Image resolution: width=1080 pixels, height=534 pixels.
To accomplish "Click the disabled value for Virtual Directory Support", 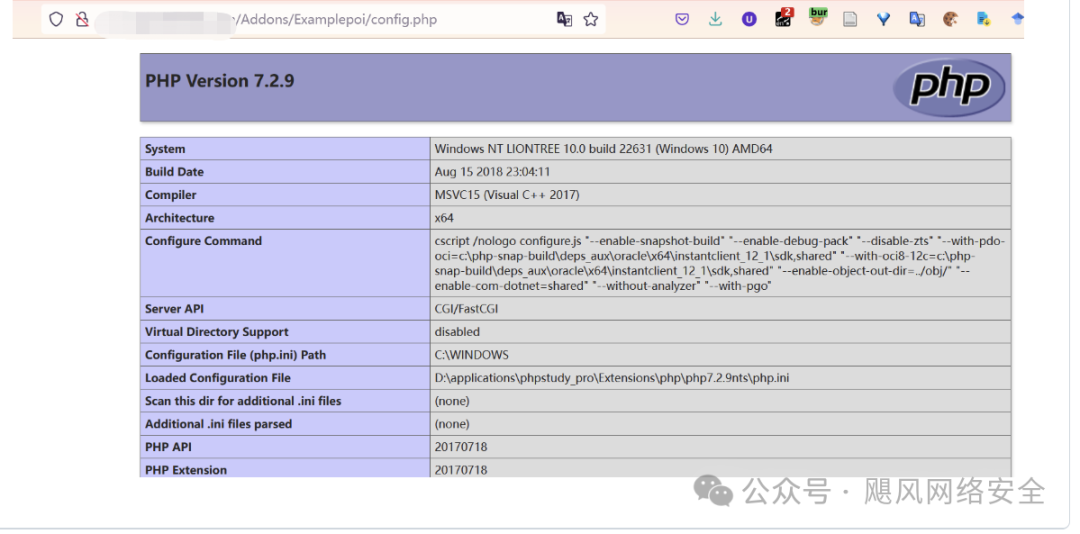I will (x=457, y=332).
